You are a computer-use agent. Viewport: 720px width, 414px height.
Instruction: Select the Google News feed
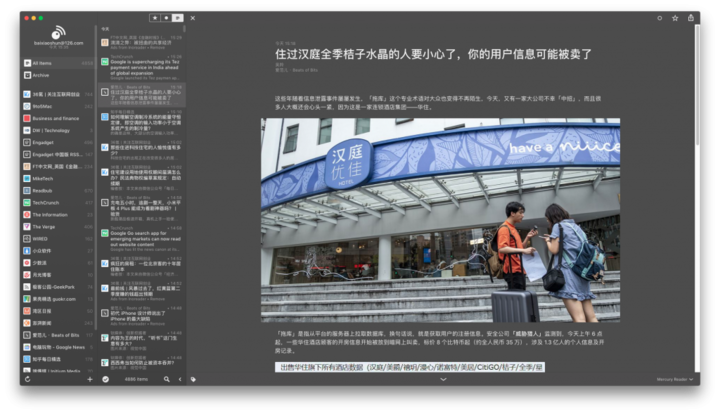pyautogui.click(x=59, y=347)
